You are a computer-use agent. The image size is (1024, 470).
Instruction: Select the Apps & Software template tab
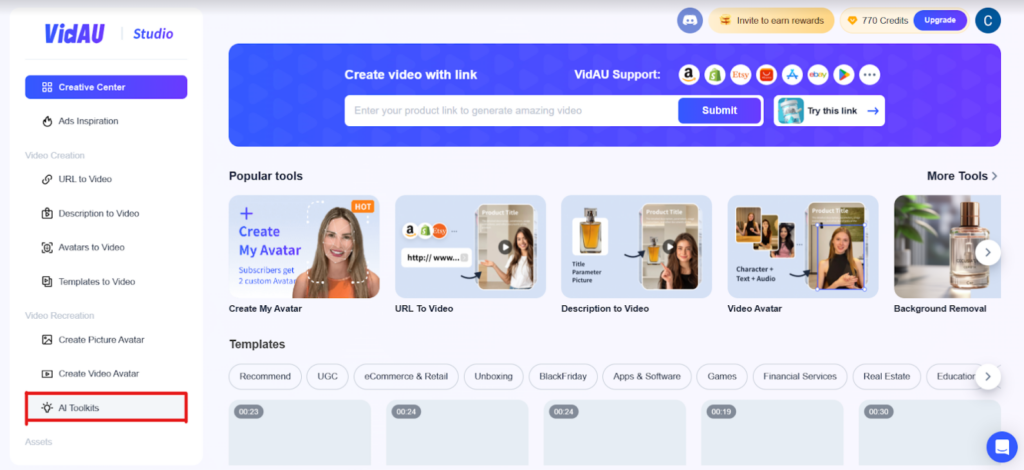coord(647,377)
